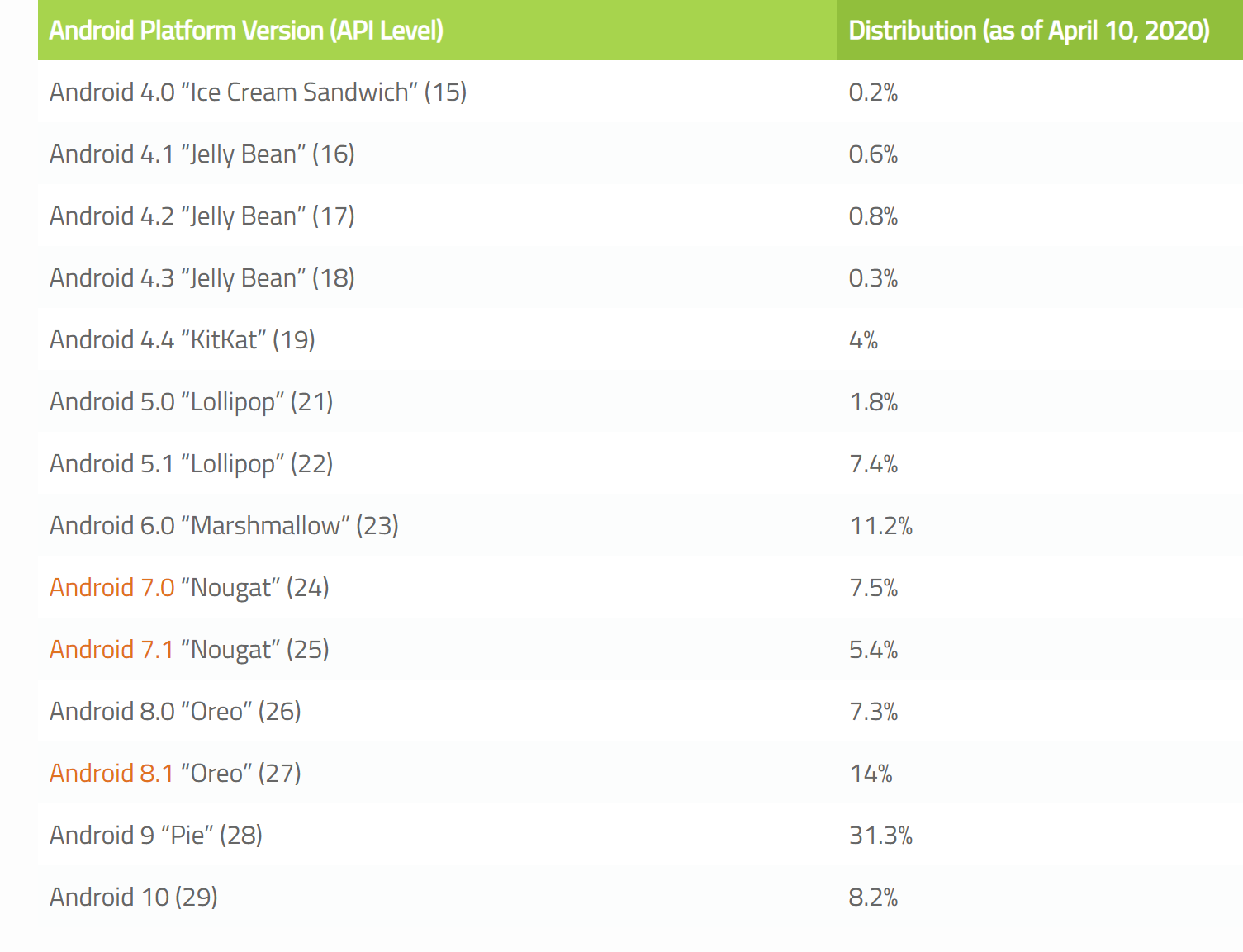This screenshot has height=952, width=1243.
Task: Click the Android 5.1 Lollipop entry
Action: tap(191, 464)
